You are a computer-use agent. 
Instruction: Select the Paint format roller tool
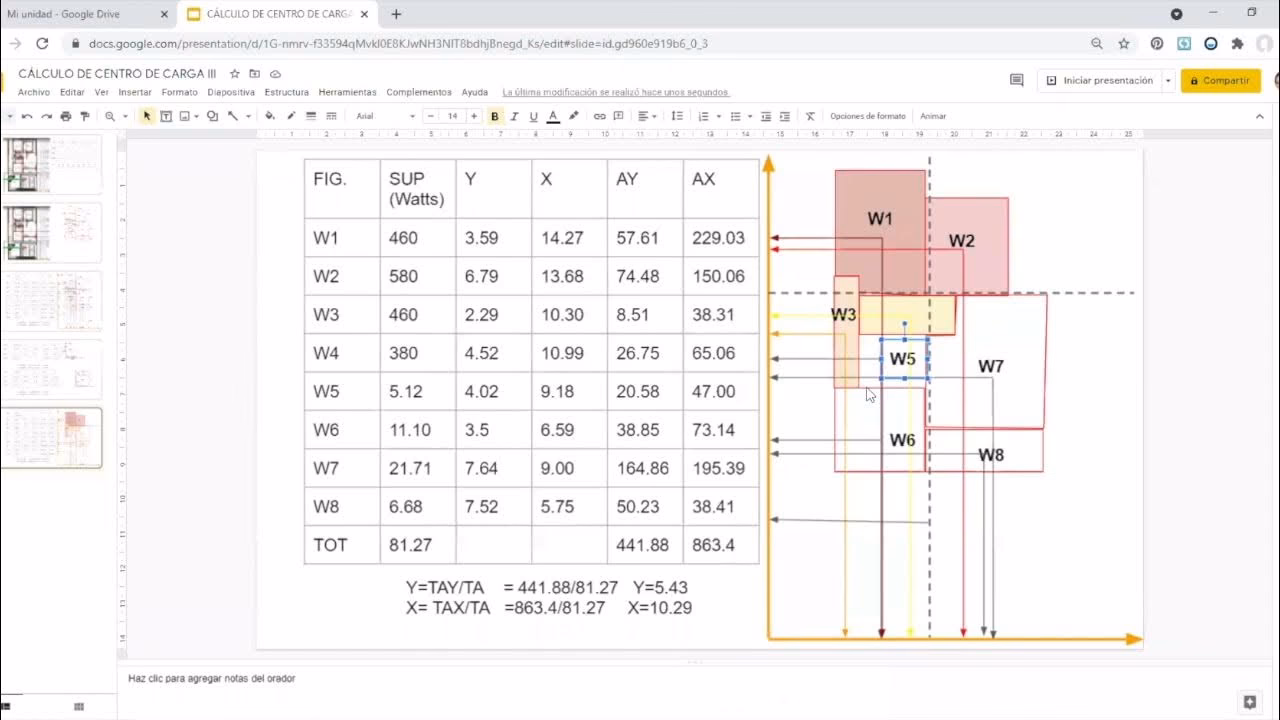pyautogui.click(x=85, y=116)
